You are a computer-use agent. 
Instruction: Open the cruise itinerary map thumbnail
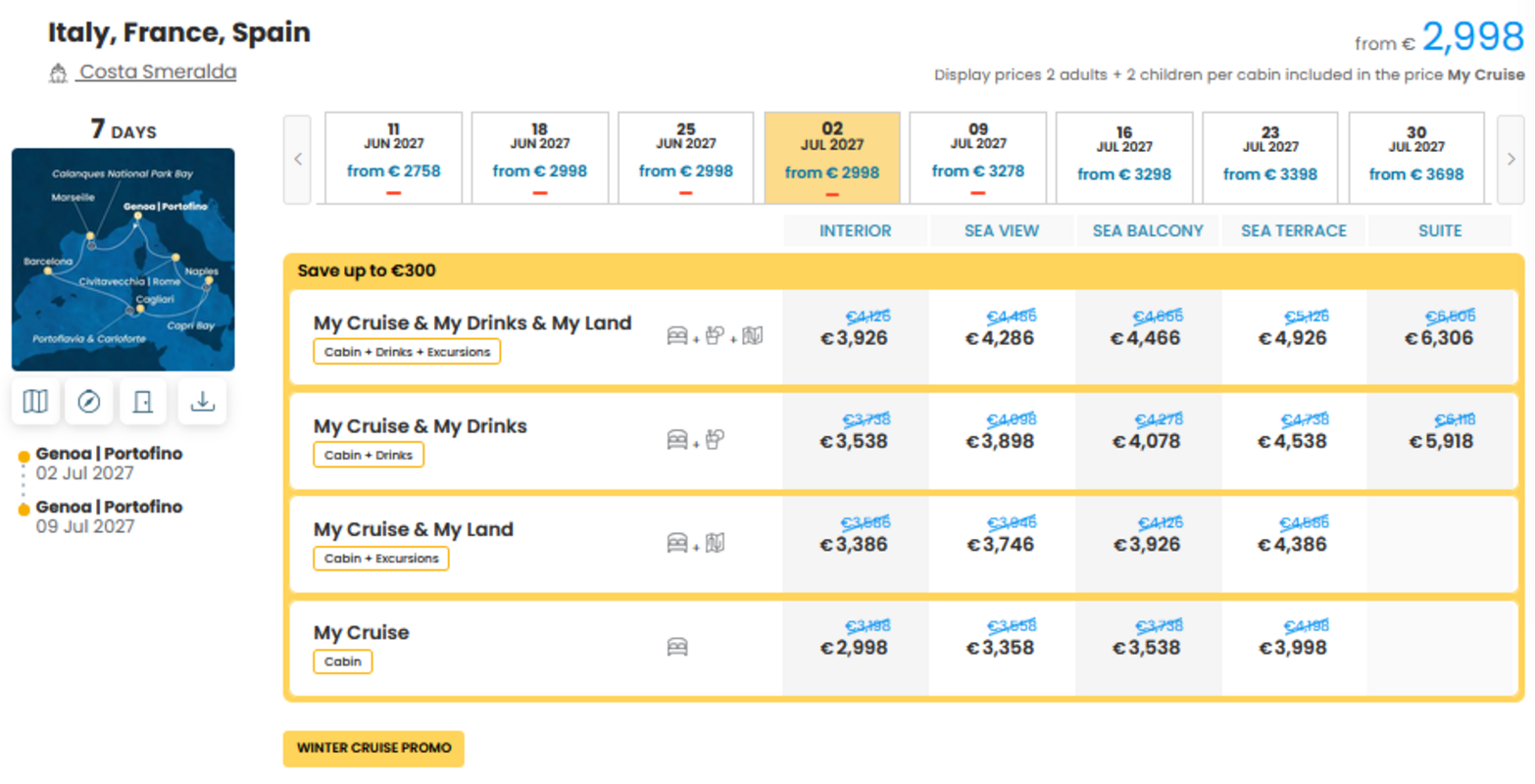pyautogui.click(x=124, y=260)
